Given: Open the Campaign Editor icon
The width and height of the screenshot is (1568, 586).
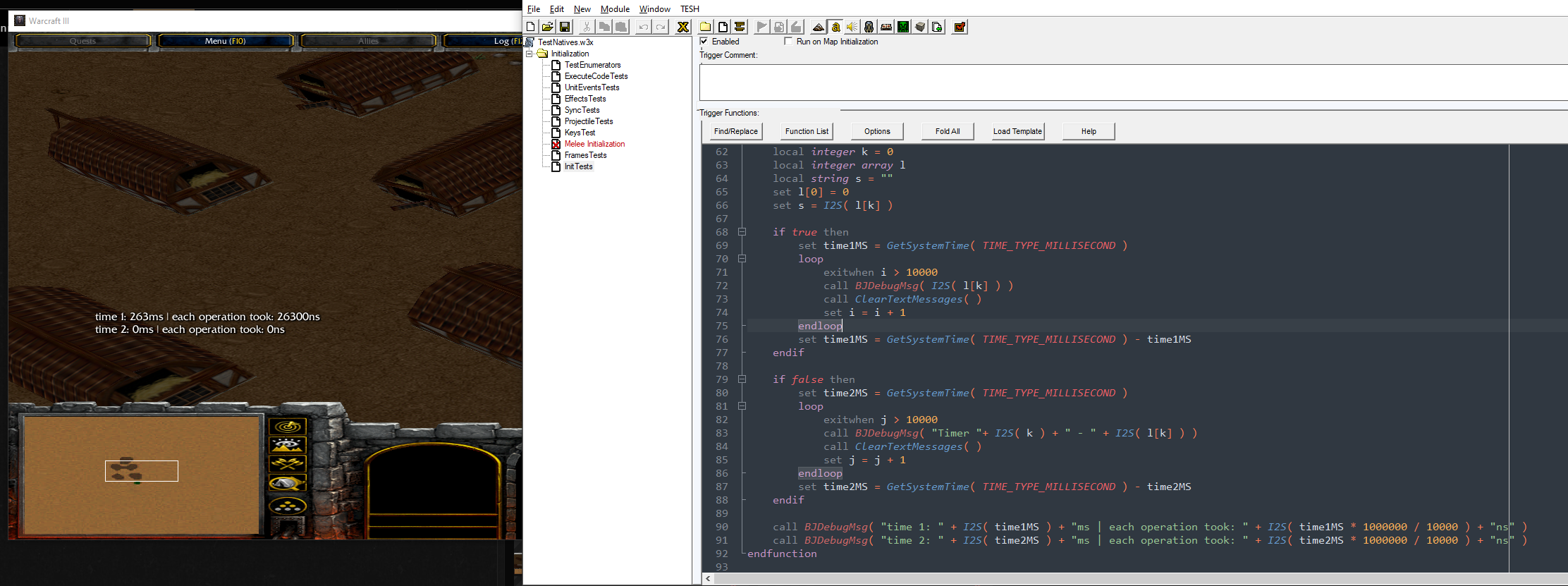Looking at the screenshot, I should click(886, 27).
